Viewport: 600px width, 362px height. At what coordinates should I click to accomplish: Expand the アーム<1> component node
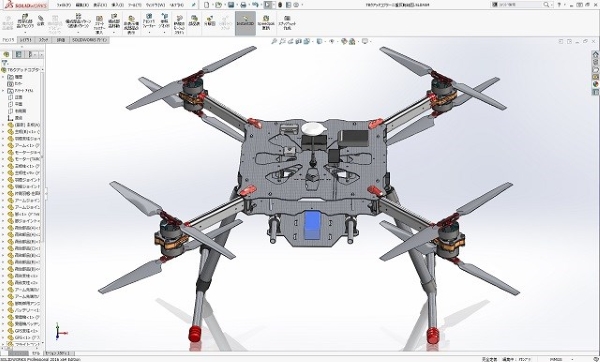pyautogui.click(x=3, y=145)
